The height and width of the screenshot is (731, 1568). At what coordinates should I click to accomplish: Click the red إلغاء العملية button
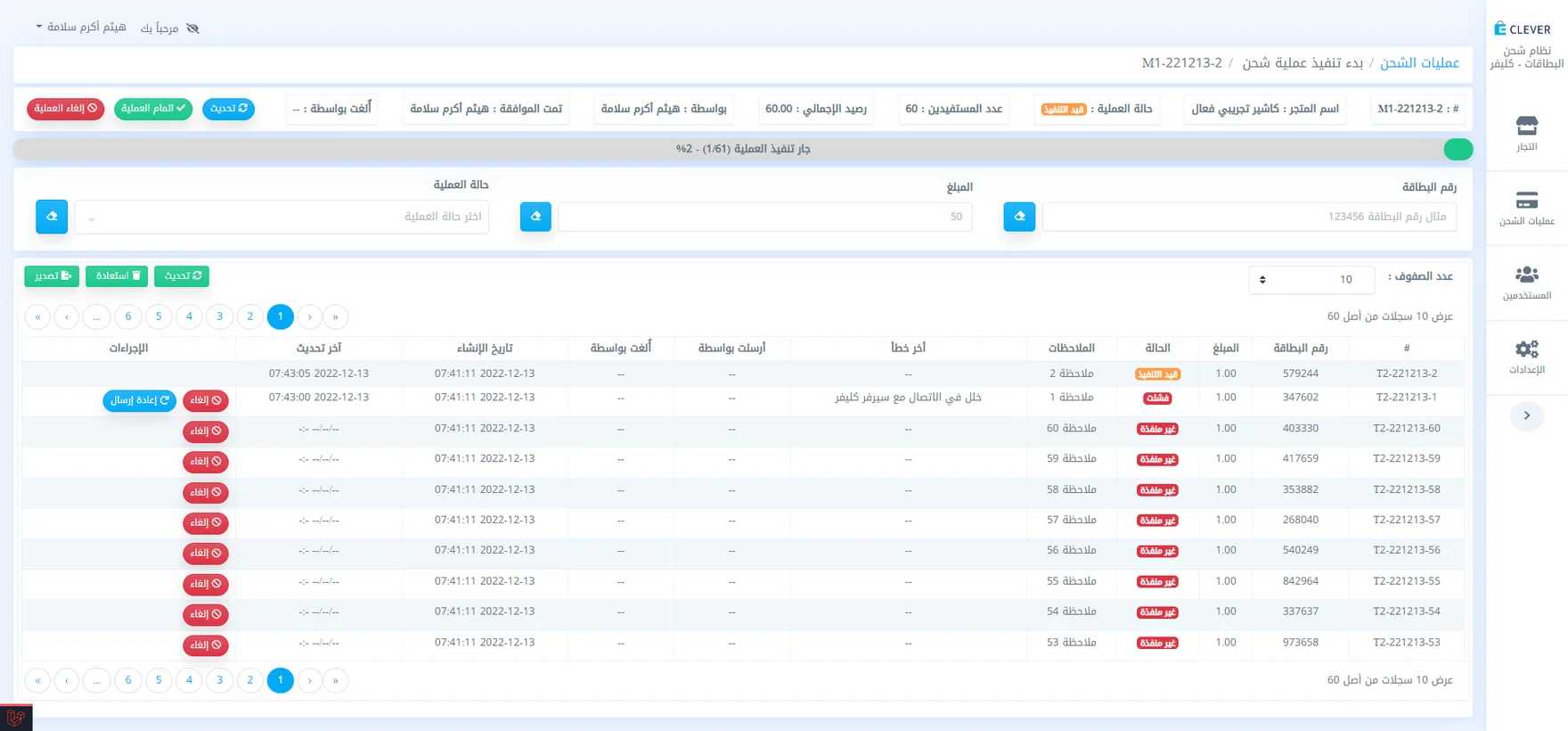click(66, 109)
